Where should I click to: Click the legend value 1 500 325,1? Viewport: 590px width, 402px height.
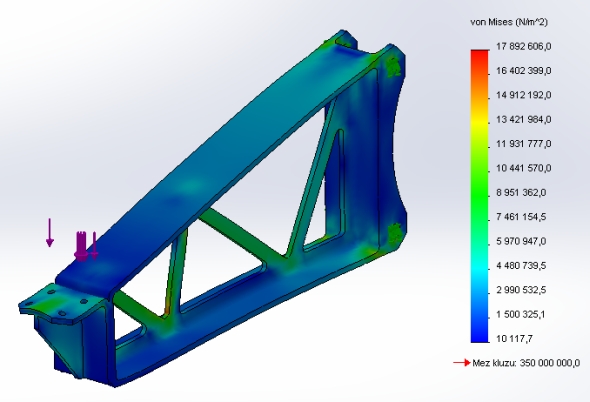coord(521,314)
